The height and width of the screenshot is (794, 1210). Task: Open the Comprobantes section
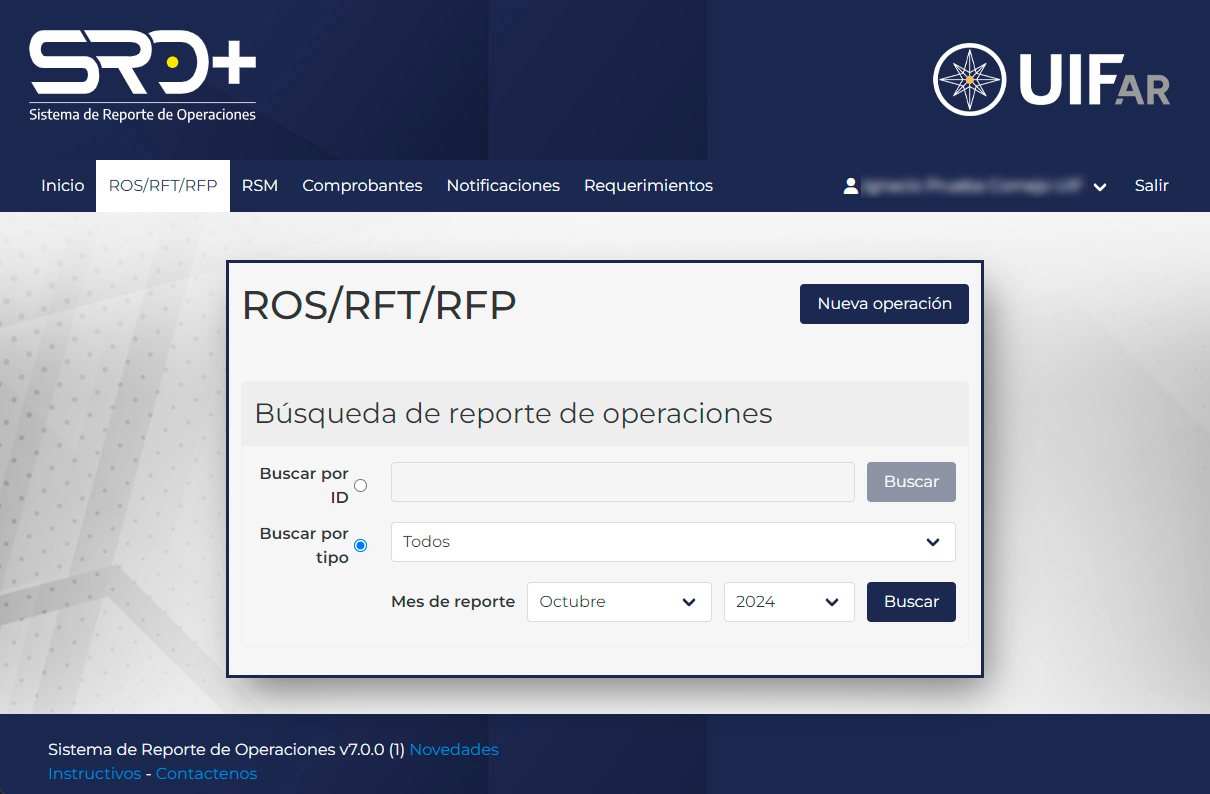[x=362, y=186]
